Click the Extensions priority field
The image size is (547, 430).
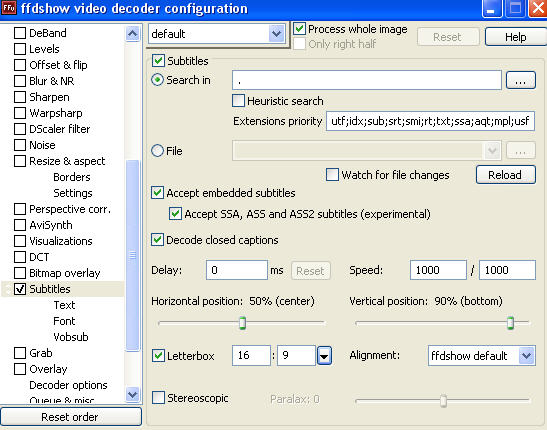(430, 121)
